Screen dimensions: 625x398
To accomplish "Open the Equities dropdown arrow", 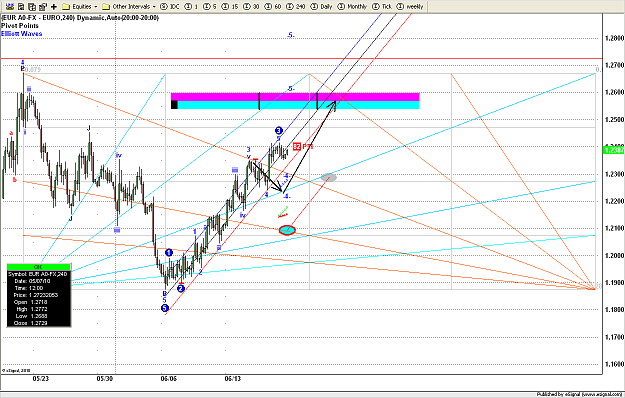I will point(96,7).
